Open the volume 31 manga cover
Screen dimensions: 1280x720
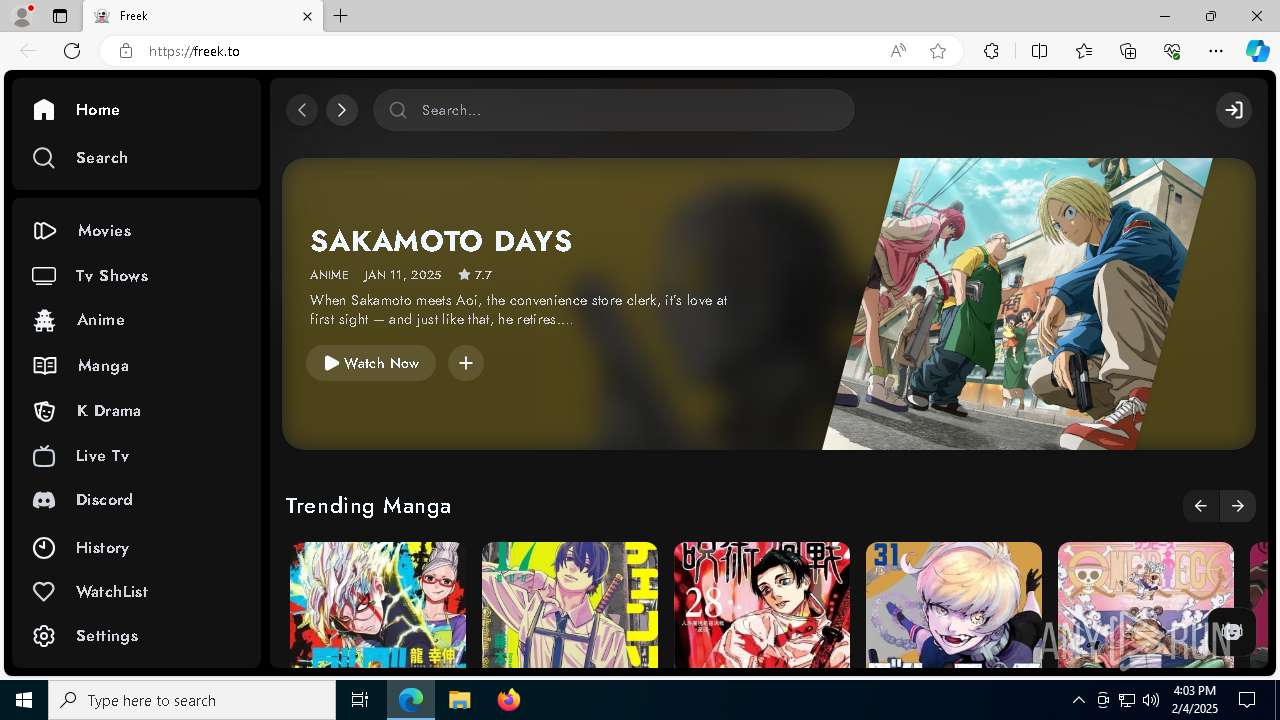[x=954, y=605]
